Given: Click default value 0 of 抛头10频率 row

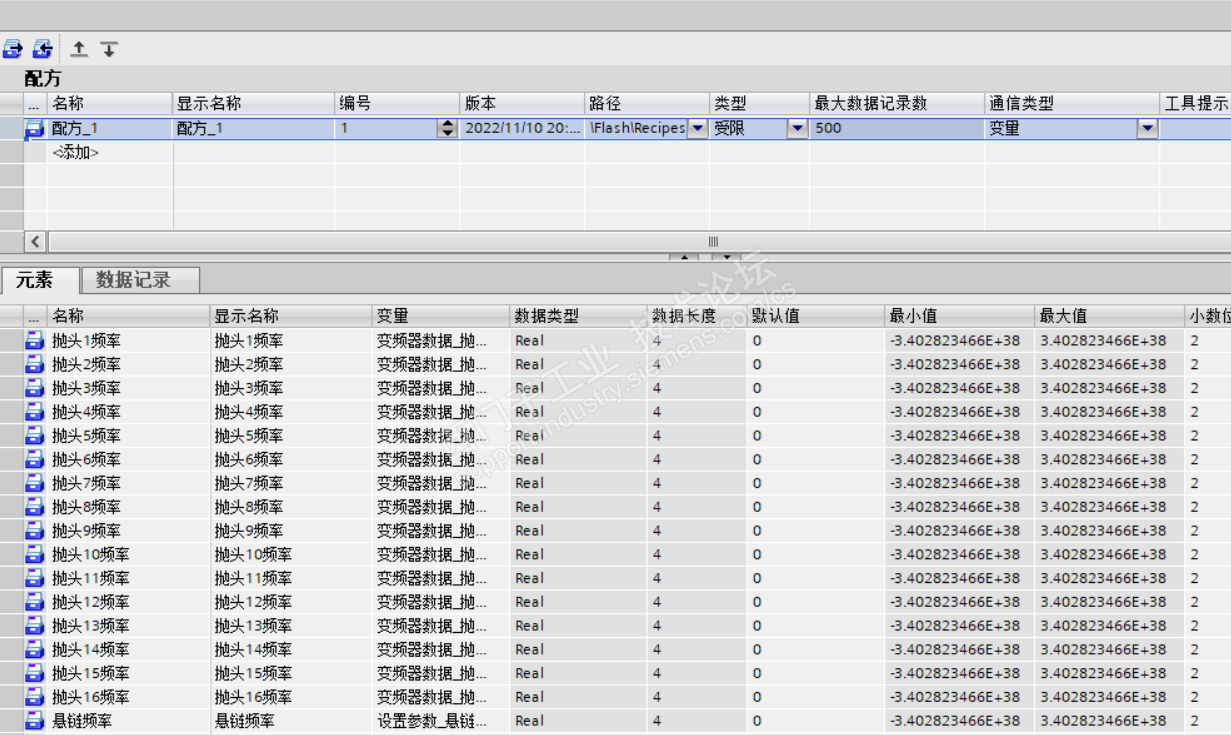Looking at the screenshot, I should 816,554.
